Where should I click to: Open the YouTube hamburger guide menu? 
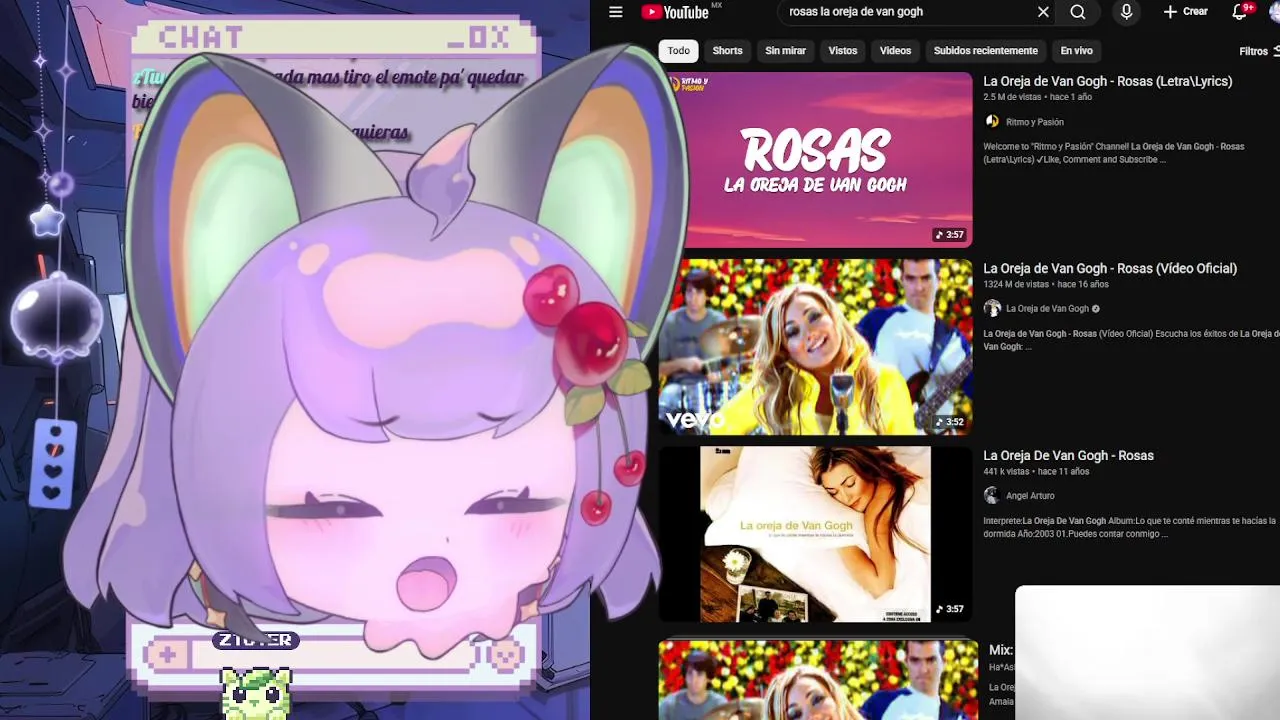click(x=616, y=12)
